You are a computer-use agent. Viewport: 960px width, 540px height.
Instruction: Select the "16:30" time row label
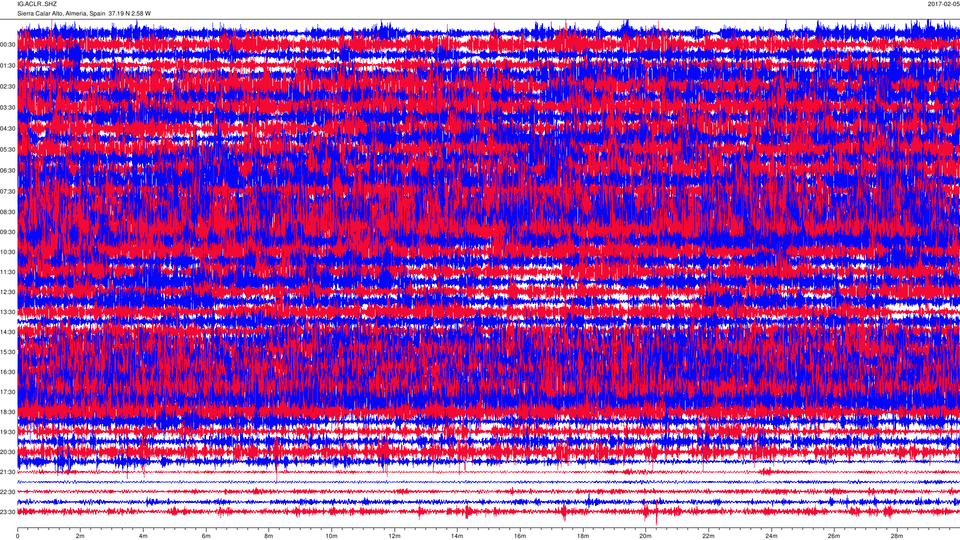(x=8, y=372)
